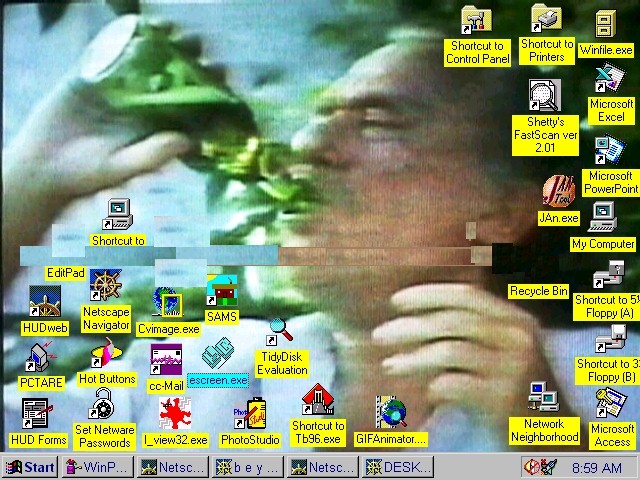Click the Set Netware Passwords padlock icon

pos(103,407)
